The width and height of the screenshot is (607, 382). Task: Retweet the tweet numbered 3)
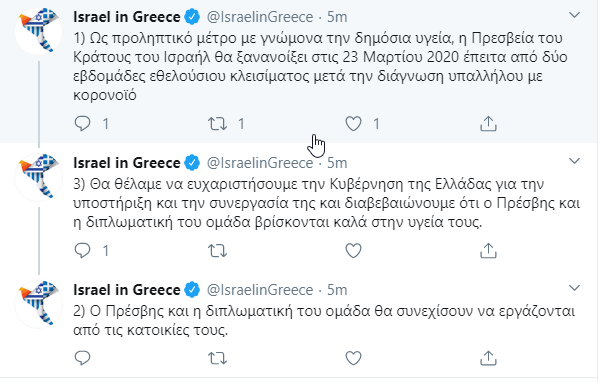pyautogui.click(x=217, y=251)
